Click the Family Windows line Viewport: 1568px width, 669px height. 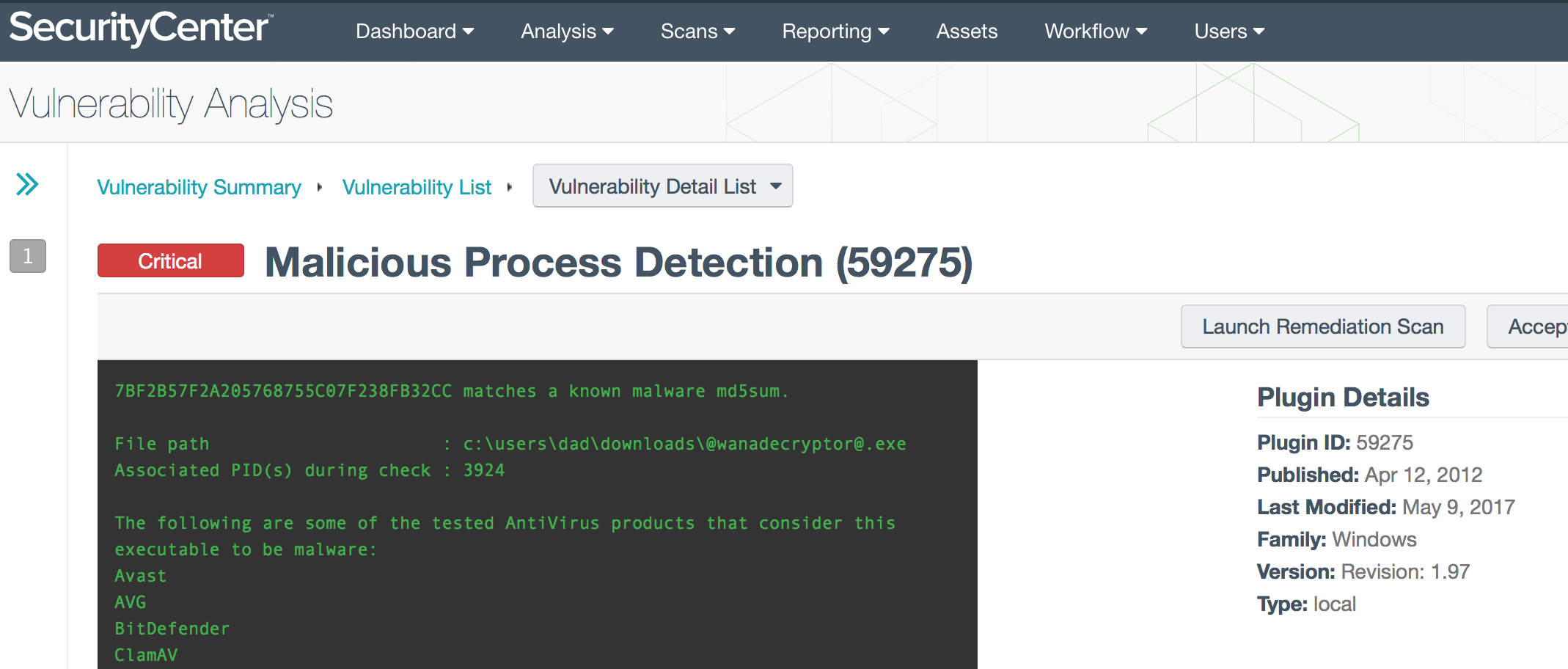(x=1337, y=539)
